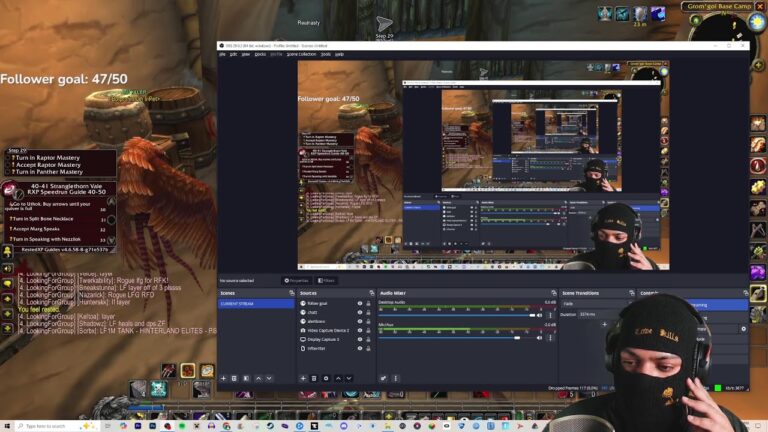Select the Display Capture source row
Screen dimensions: 768x432
pyautogui.click(x=336, y=339)
